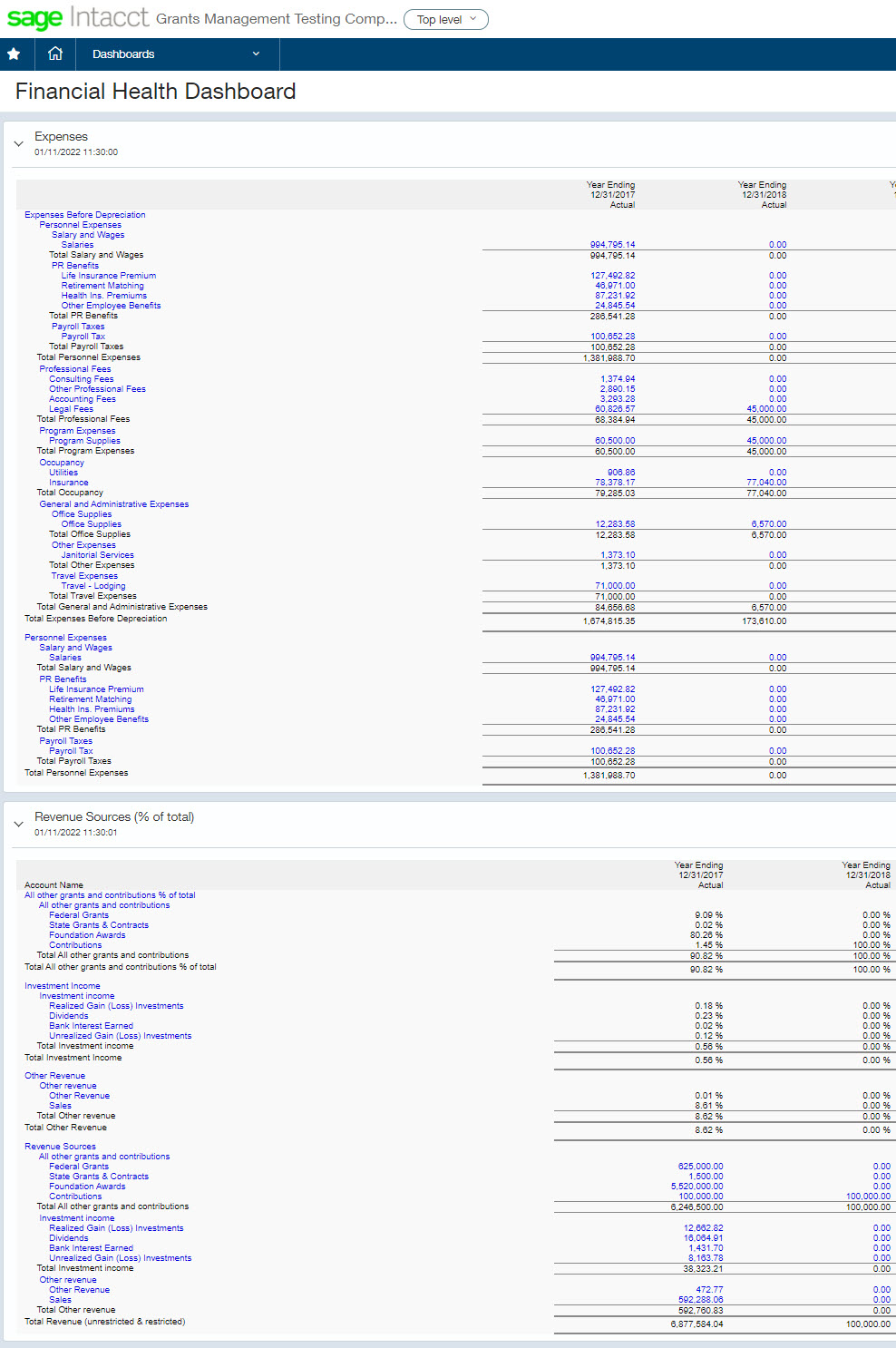Click the Utilities account link
Viewport: 896px width, 1348px height.
click(x=63, y=473)
